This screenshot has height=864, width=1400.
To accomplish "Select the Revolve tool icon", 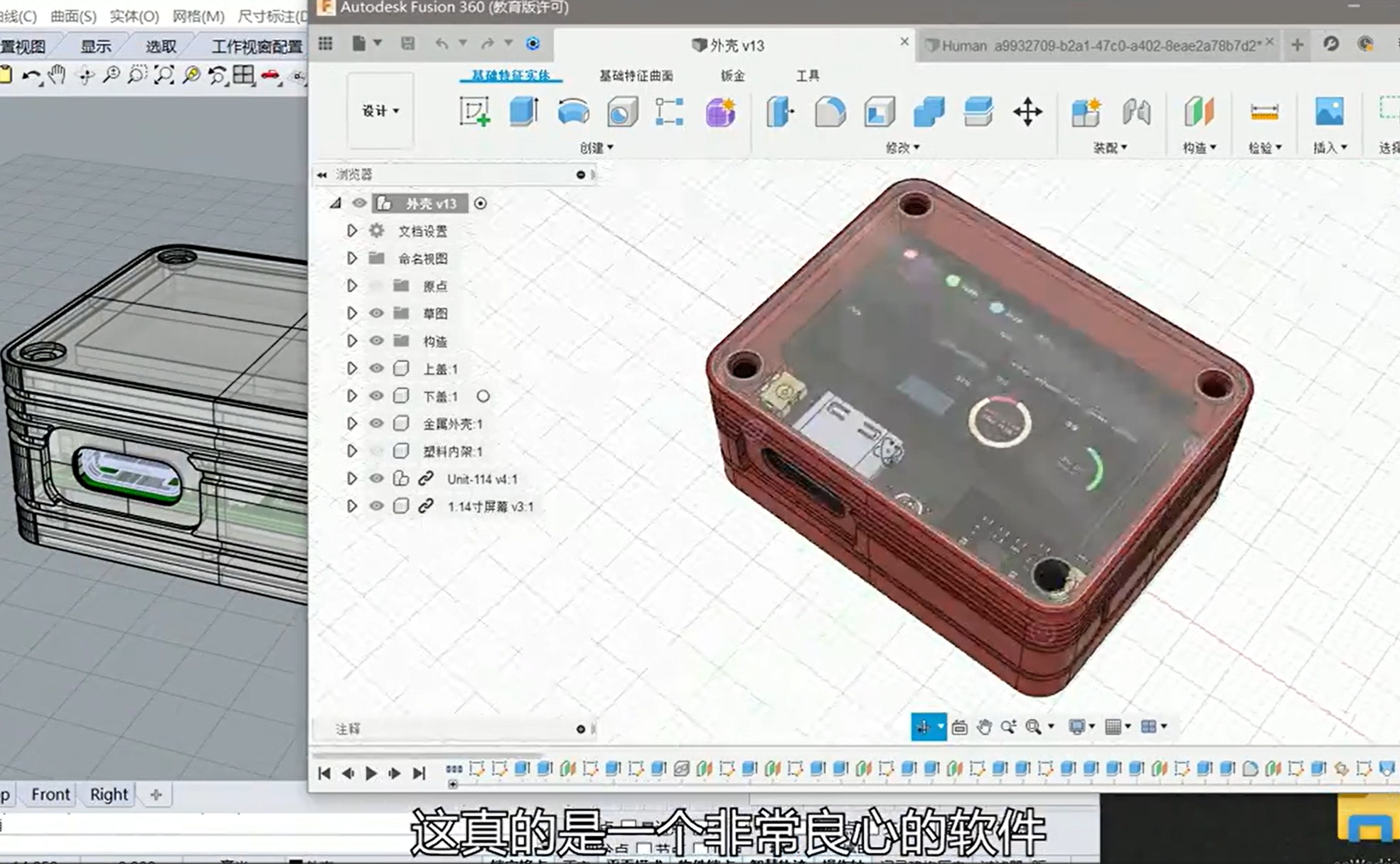I will (x=573, y=112).
